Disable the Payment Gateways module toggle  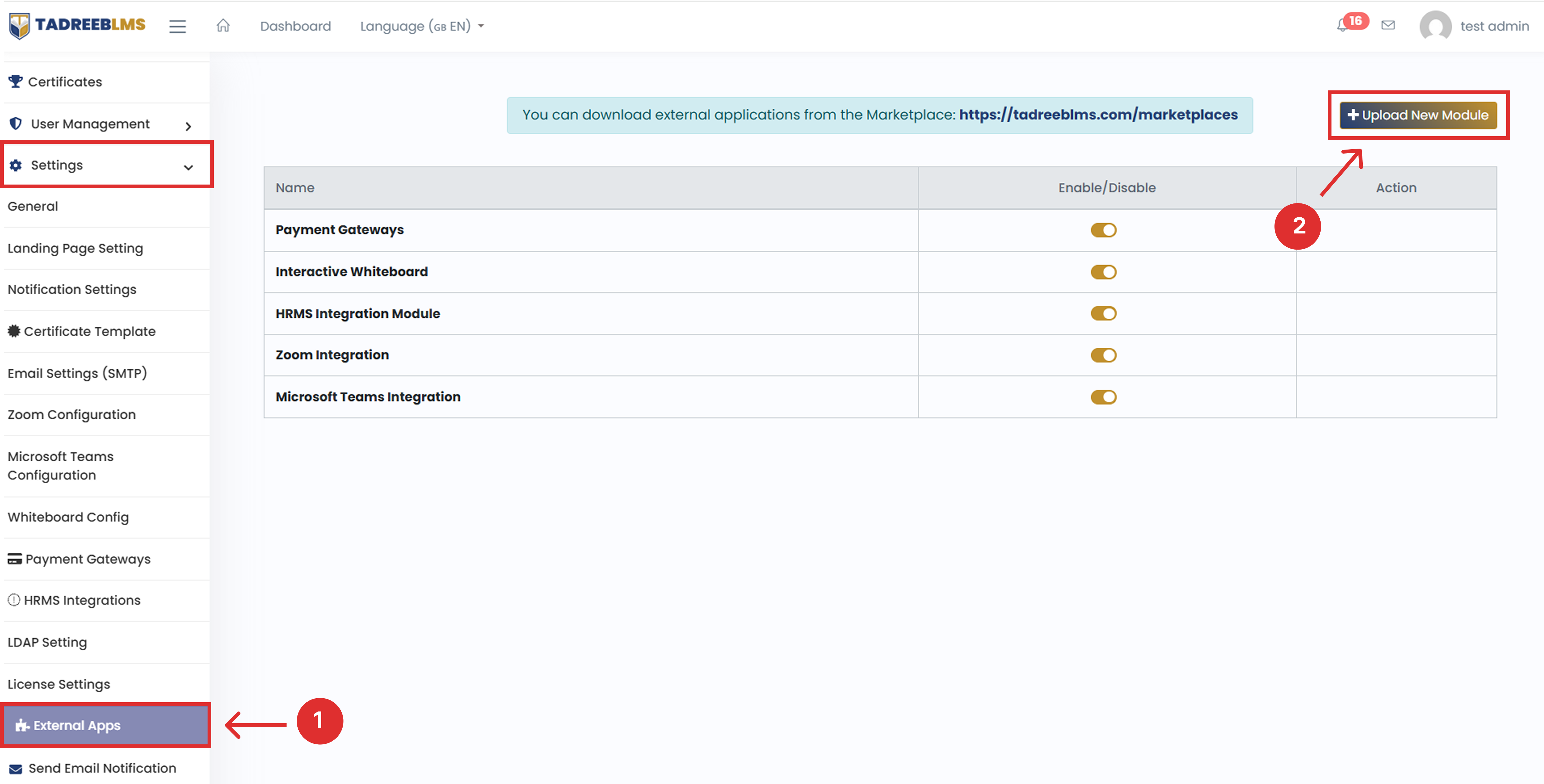[1103, 230]
